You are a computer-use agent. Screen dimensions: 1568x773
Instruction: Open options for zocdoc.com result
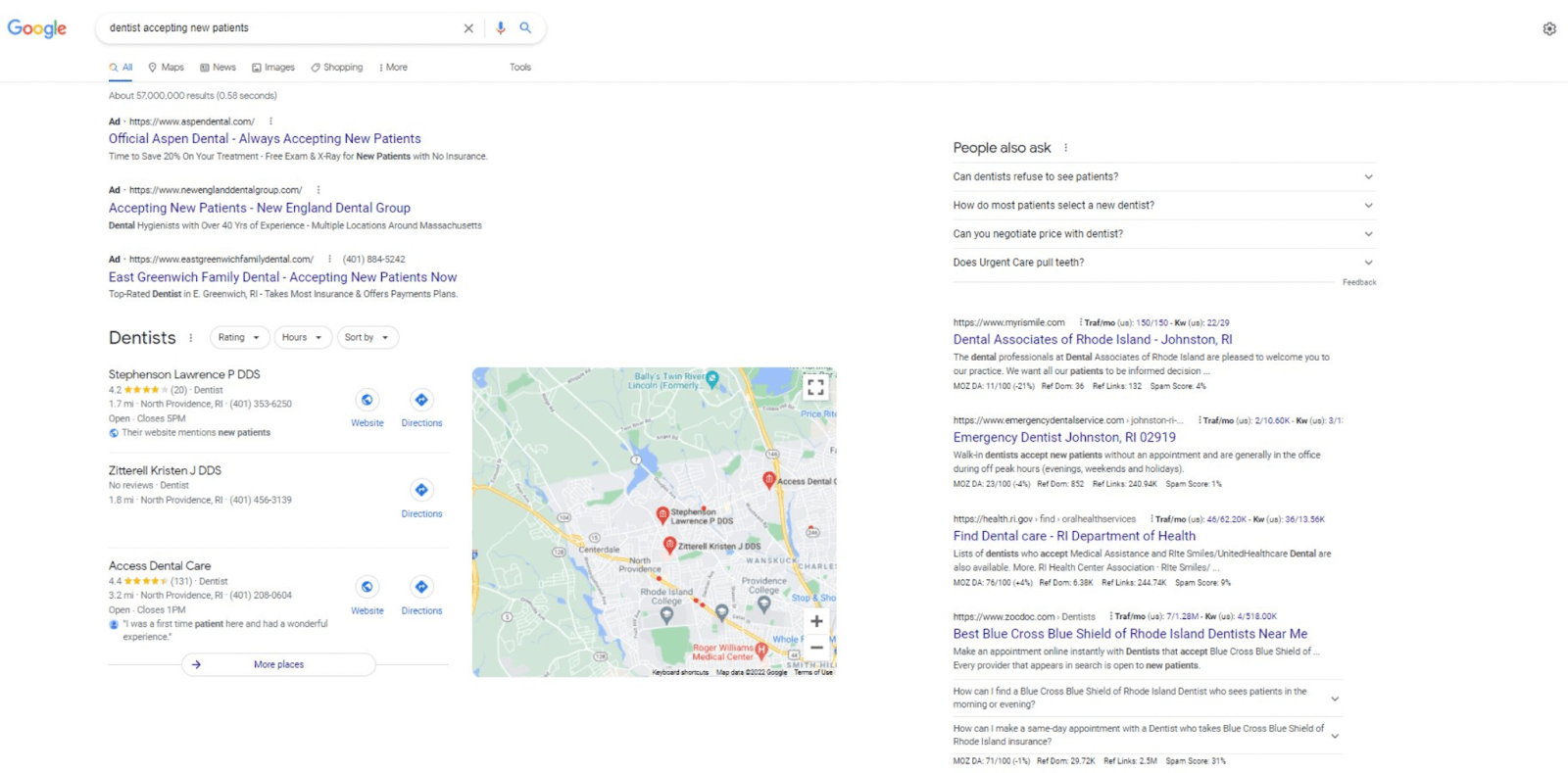pos(1110,616)
